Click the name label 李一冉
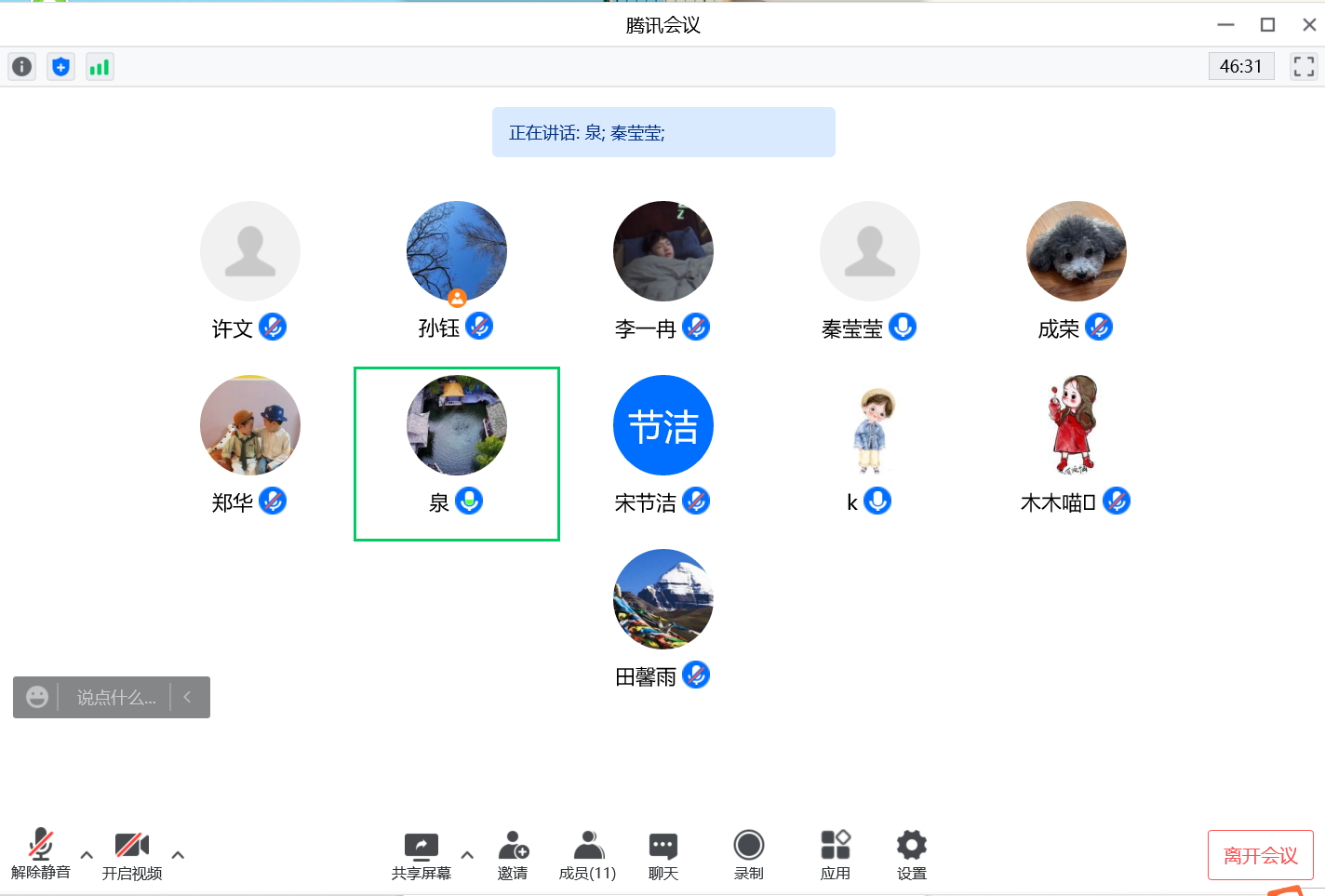This screenshot has height=896, width=1325. 646,328
